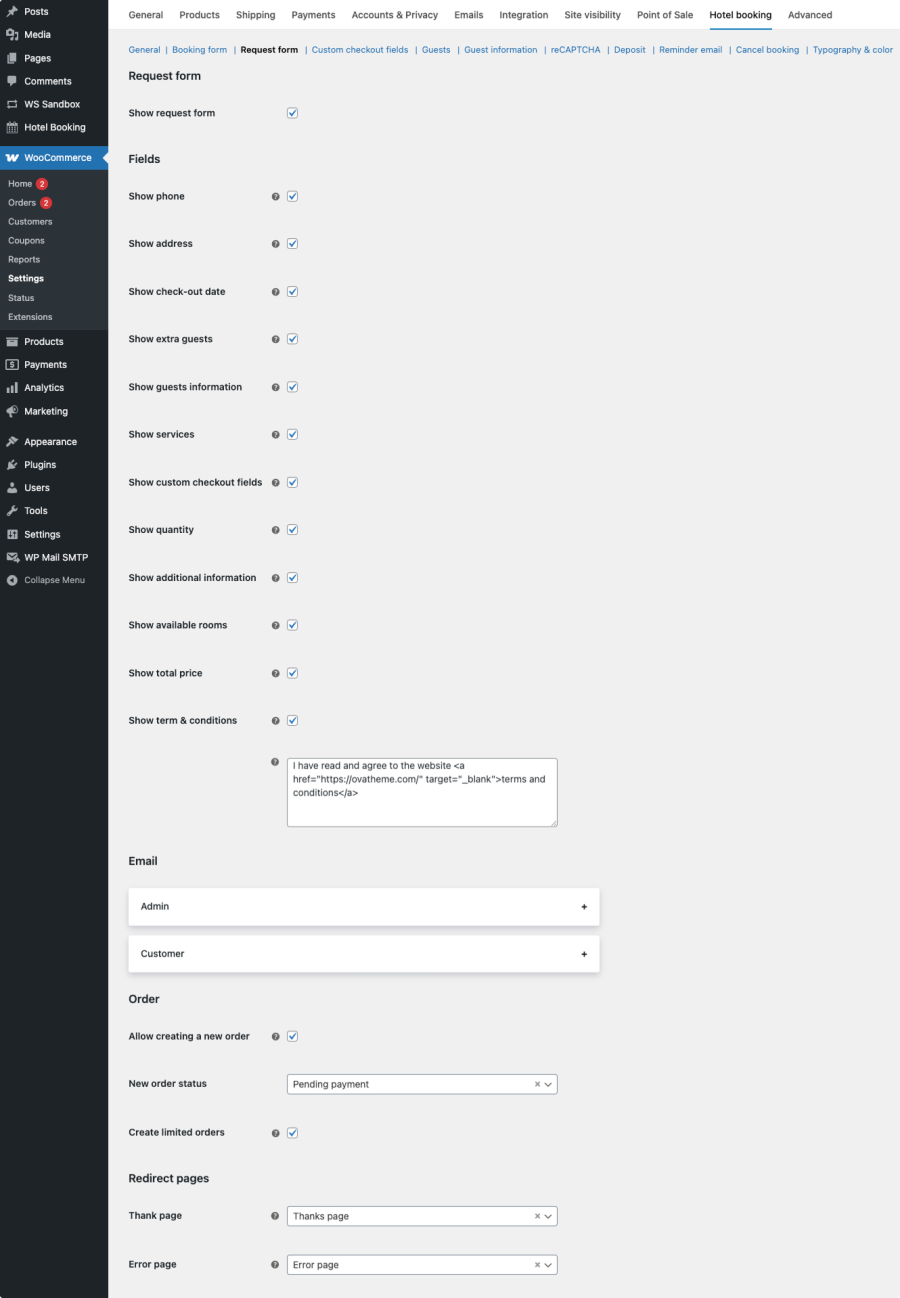
Task: Open WooCommerce Orders submenu
Action: (x=22, y=203)
